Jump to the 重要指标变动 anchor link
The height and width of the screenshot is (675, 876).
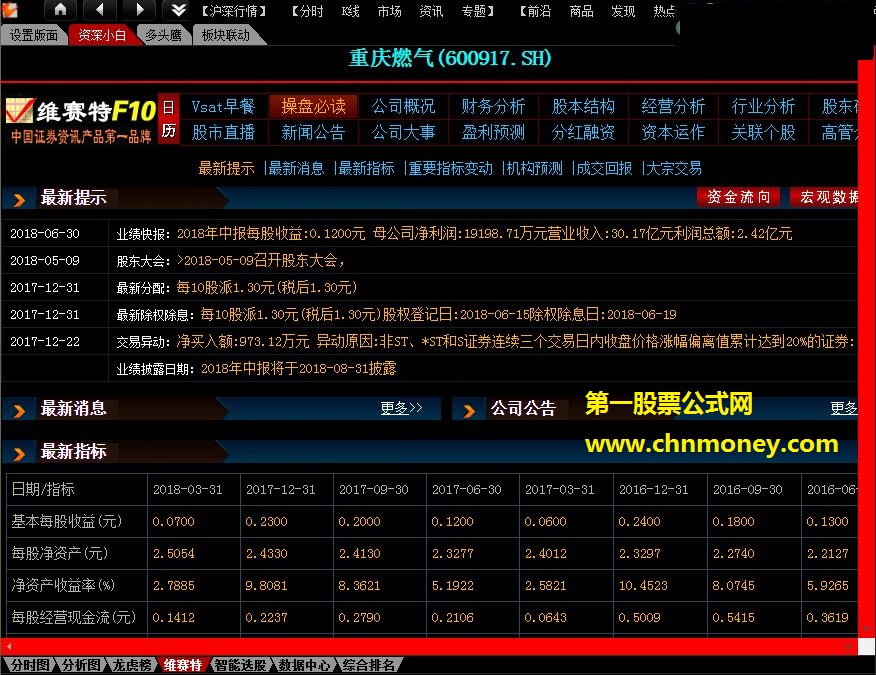tap(450, 168)
